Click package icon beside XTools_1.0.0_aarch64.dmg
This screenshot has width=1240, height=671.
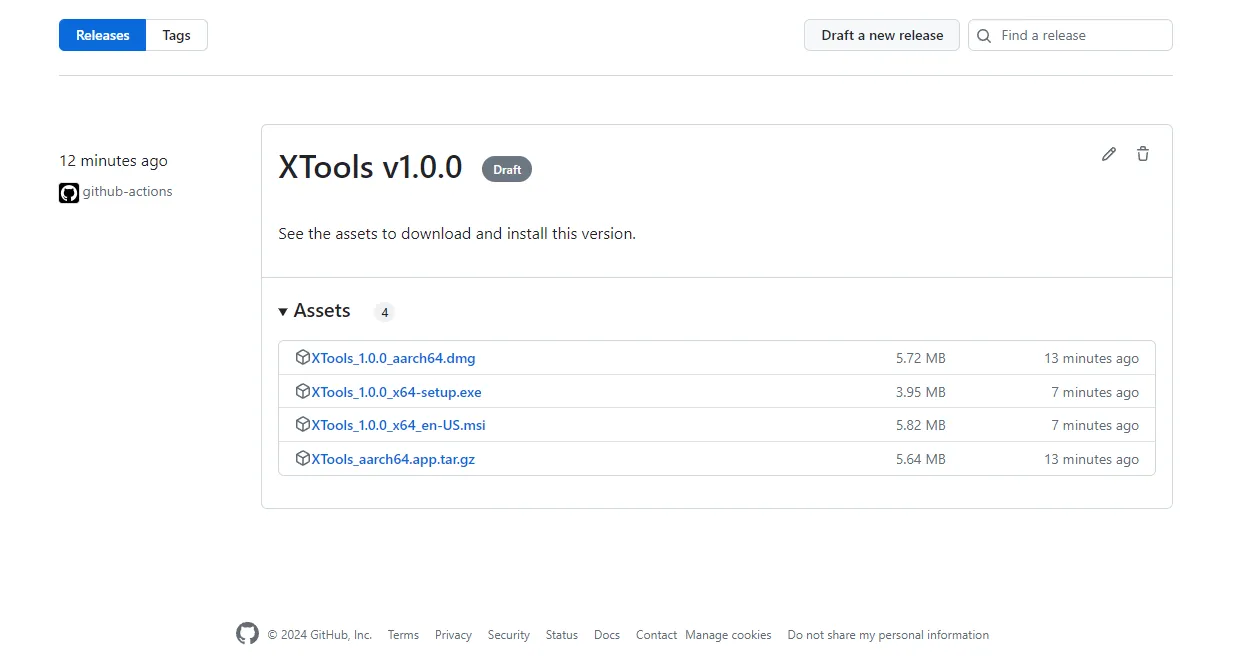(302, 358)
